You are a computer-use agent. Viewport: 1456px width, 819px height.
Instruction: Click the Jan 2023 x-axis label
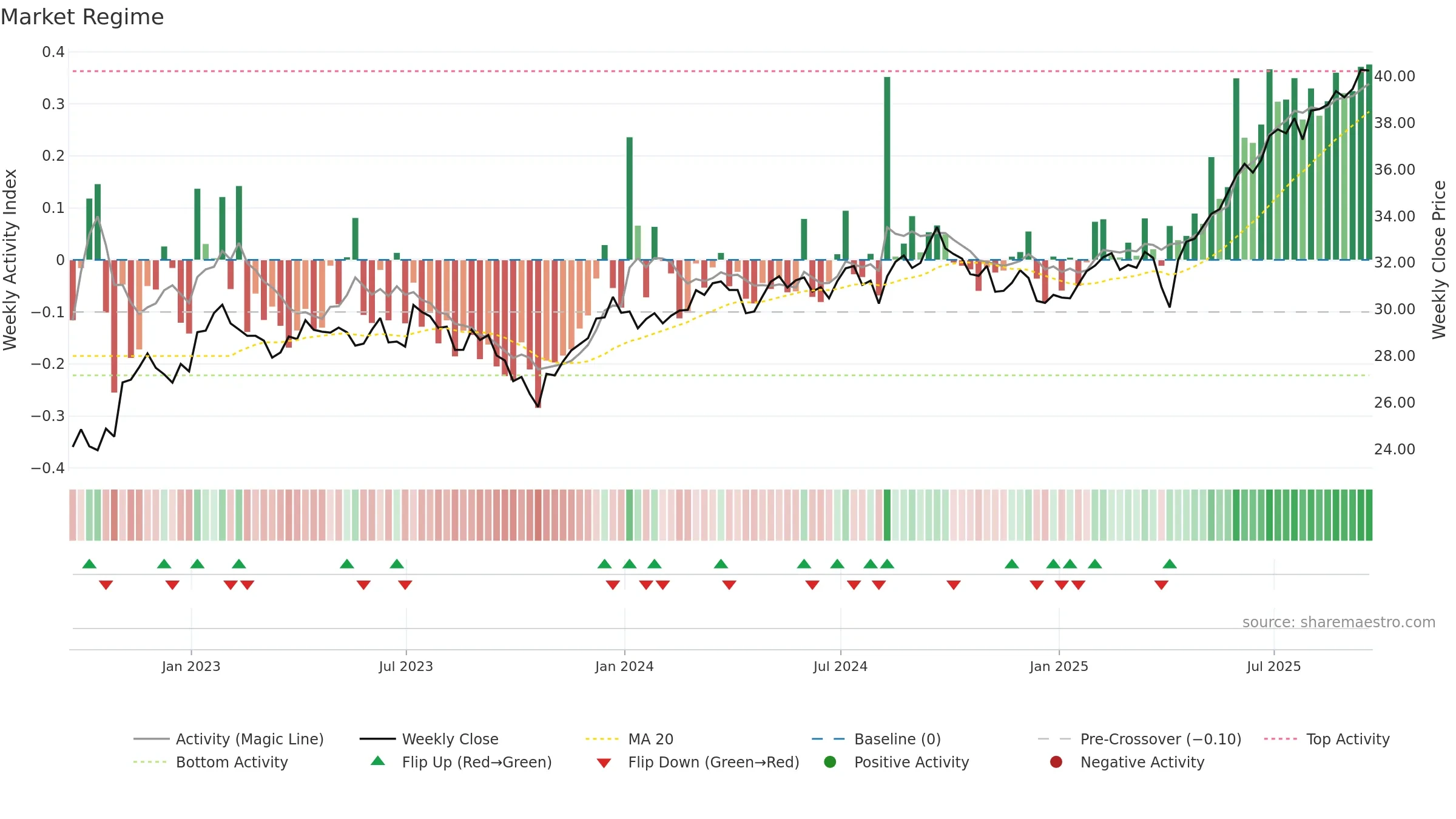(x=191, y=666)
